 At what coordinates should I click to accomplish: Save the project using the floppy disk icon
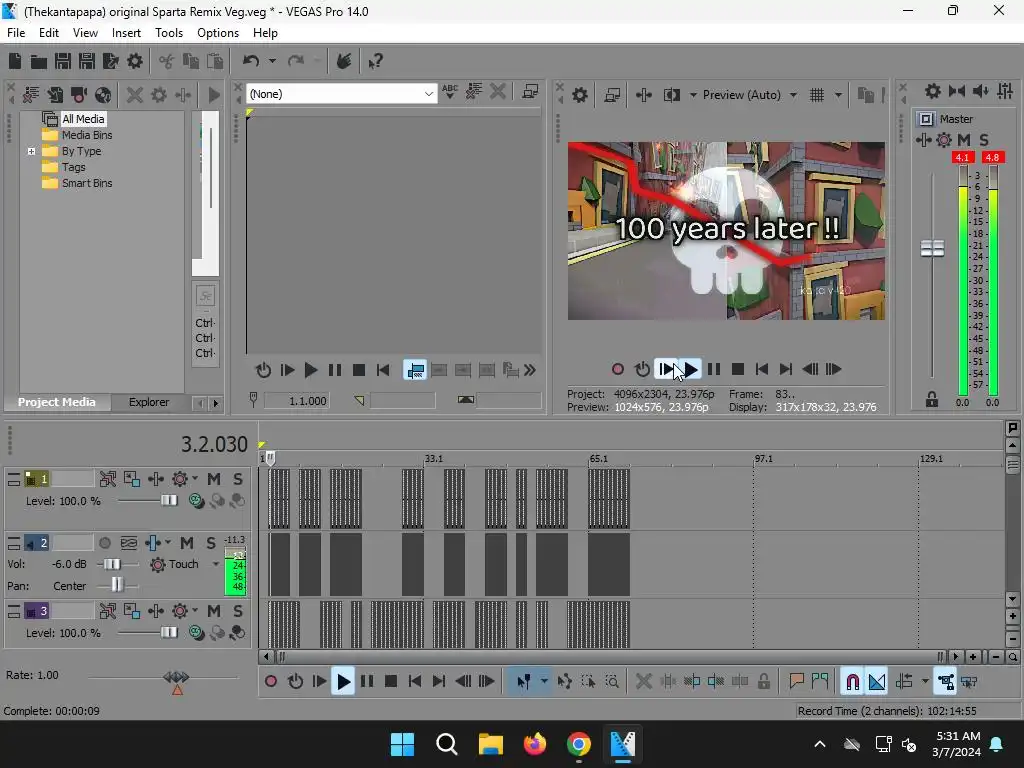[x=63, y=61]
